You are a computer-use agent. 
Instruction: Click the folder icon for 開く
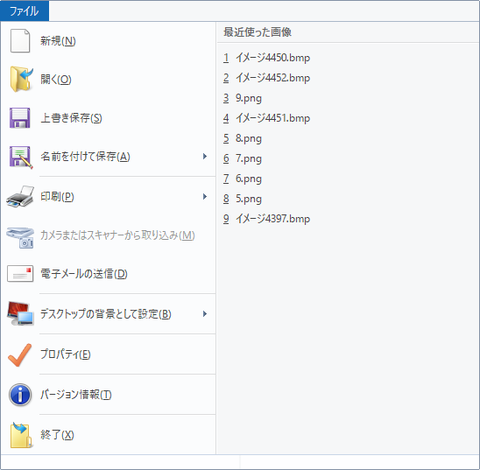21,79
